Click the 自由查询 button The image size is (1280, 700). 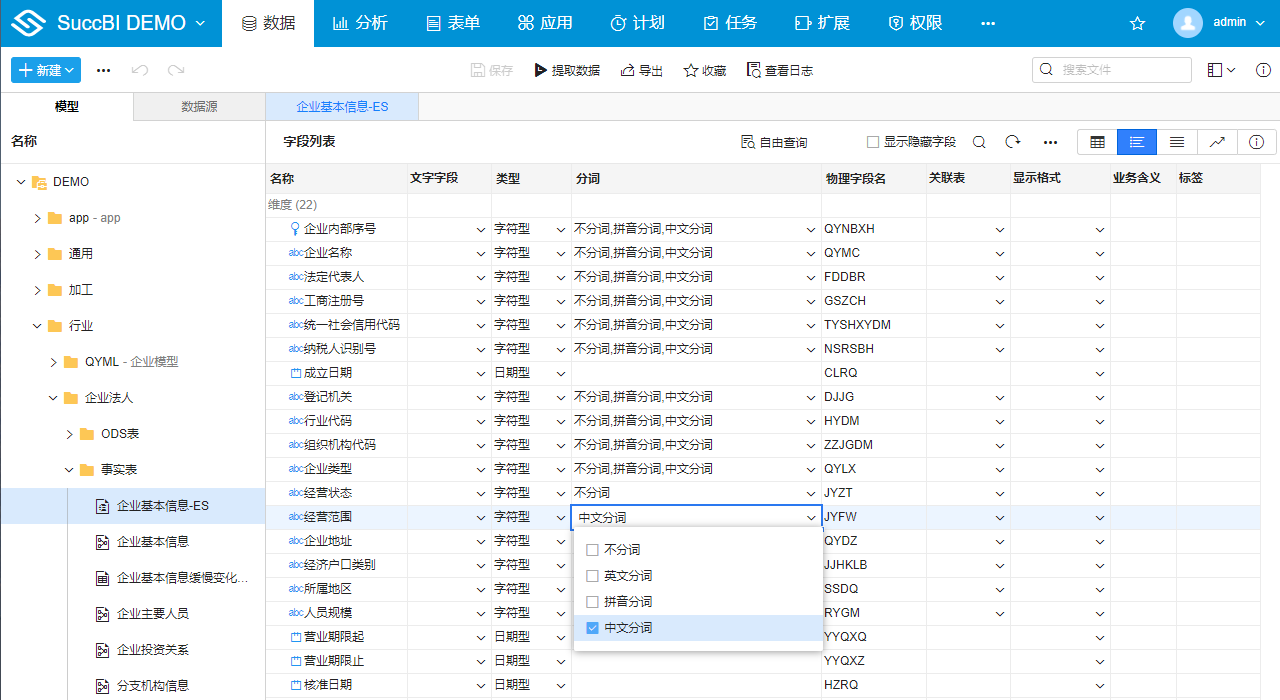point(774,142)
